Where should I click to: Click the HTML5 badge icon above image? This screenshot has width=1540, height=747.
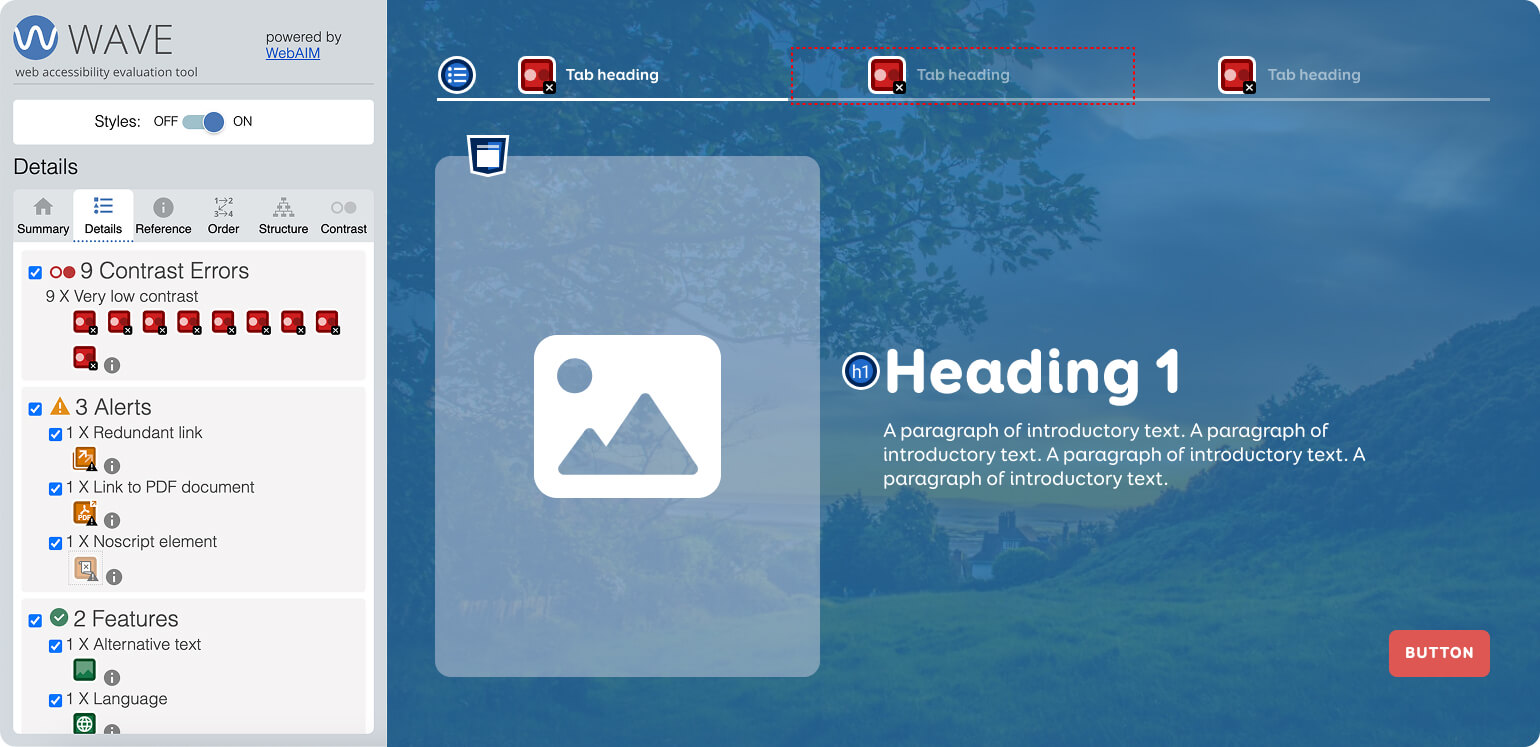pos(488,155)
